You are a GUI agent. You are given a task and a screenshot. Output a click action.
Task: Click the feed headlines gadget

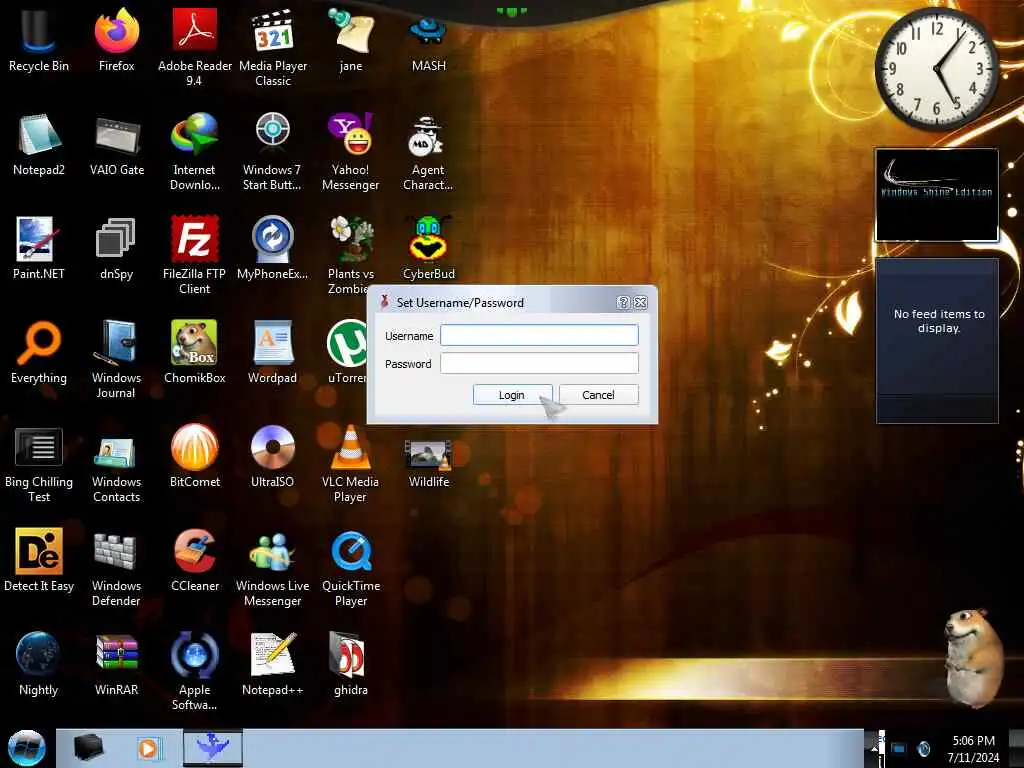937,340
